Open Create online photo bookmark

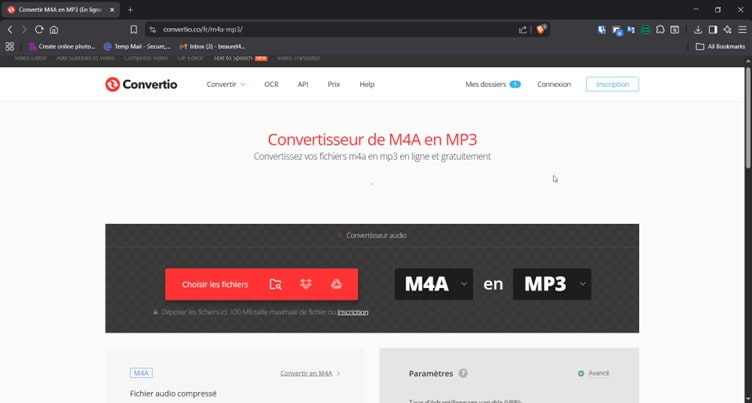coord(61,47)
